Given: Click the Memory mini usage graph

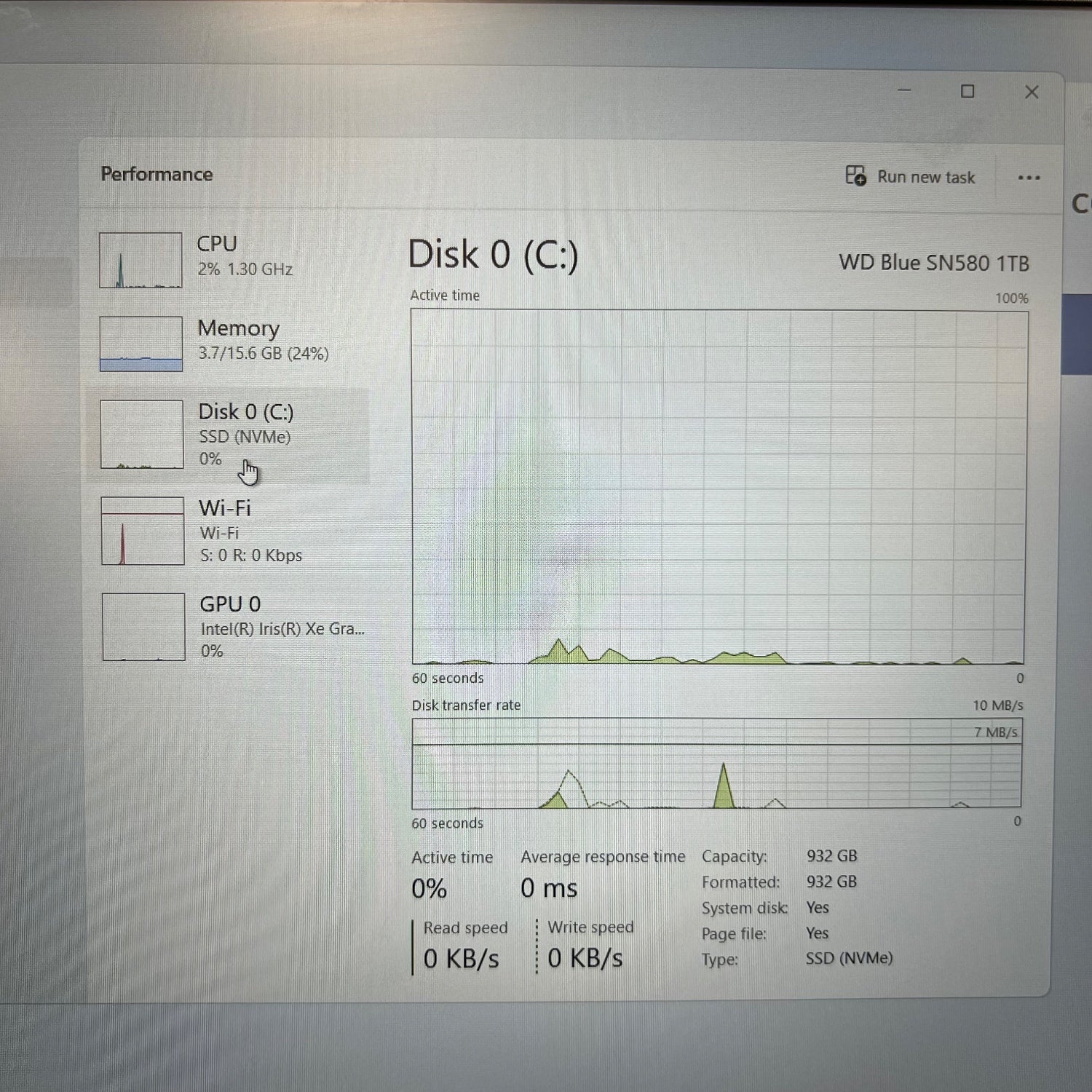Looking at the screenshot, I should tap(141, 344).
